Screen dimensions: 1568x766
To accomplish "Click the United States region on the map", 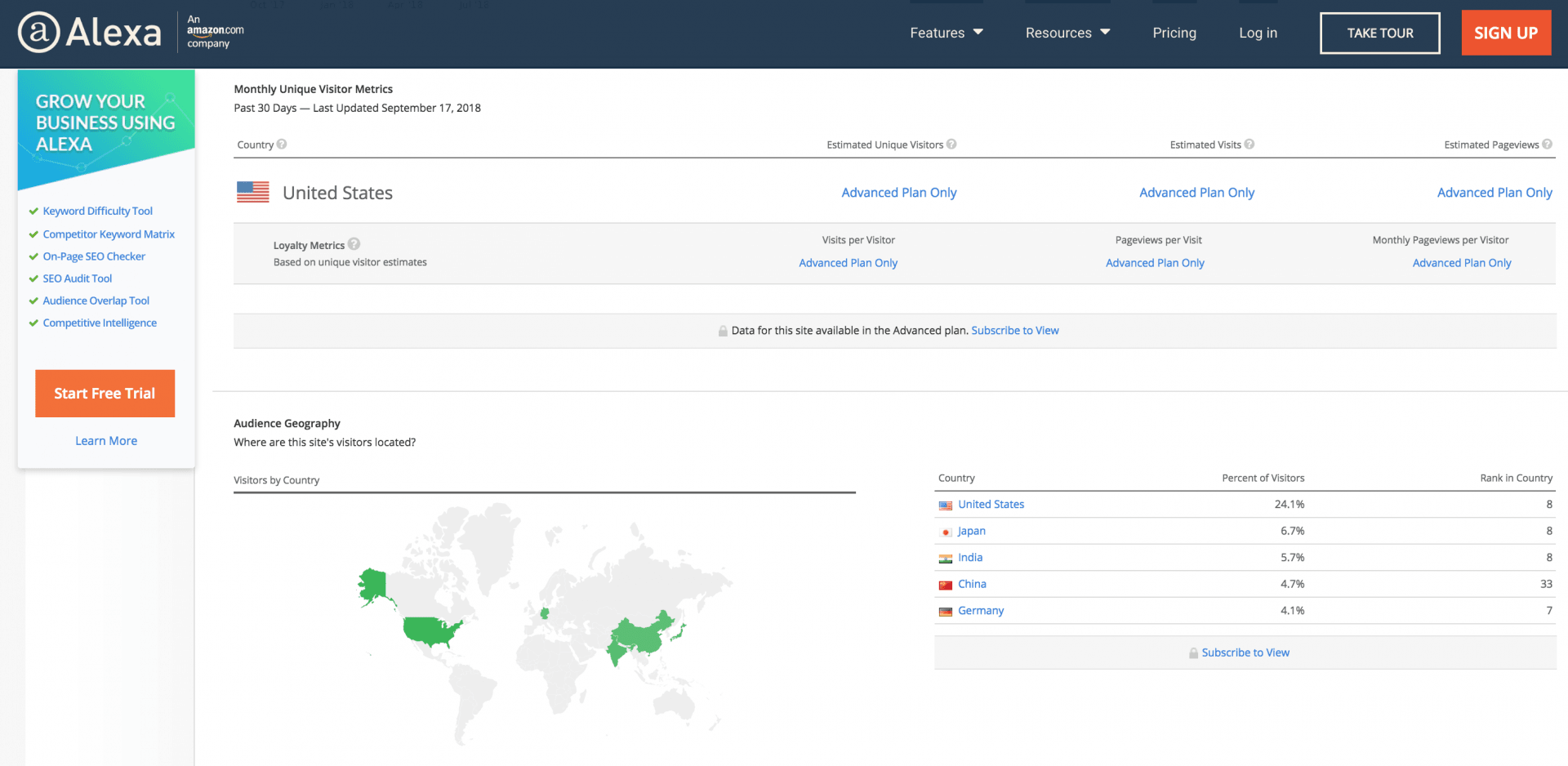I will pos(430,630).
